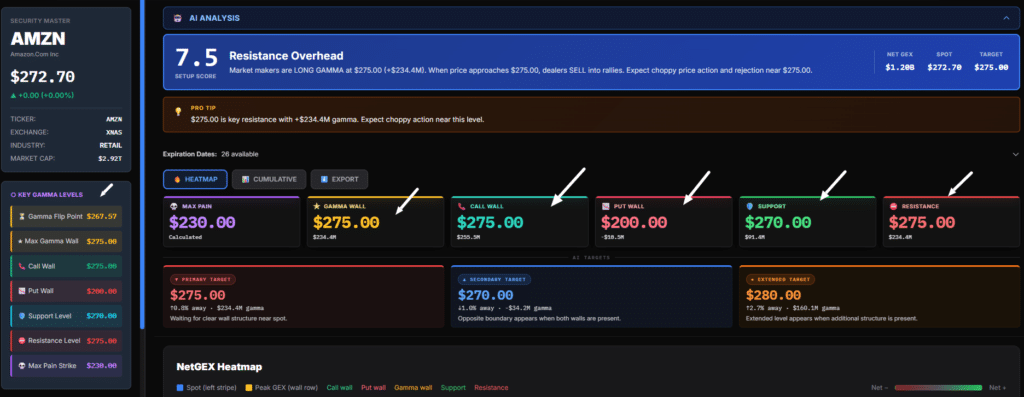The height and width of the screenshot is (397, 1024).
Task: Click the skull icon in Max Pain Strike row
Action: 22,366
